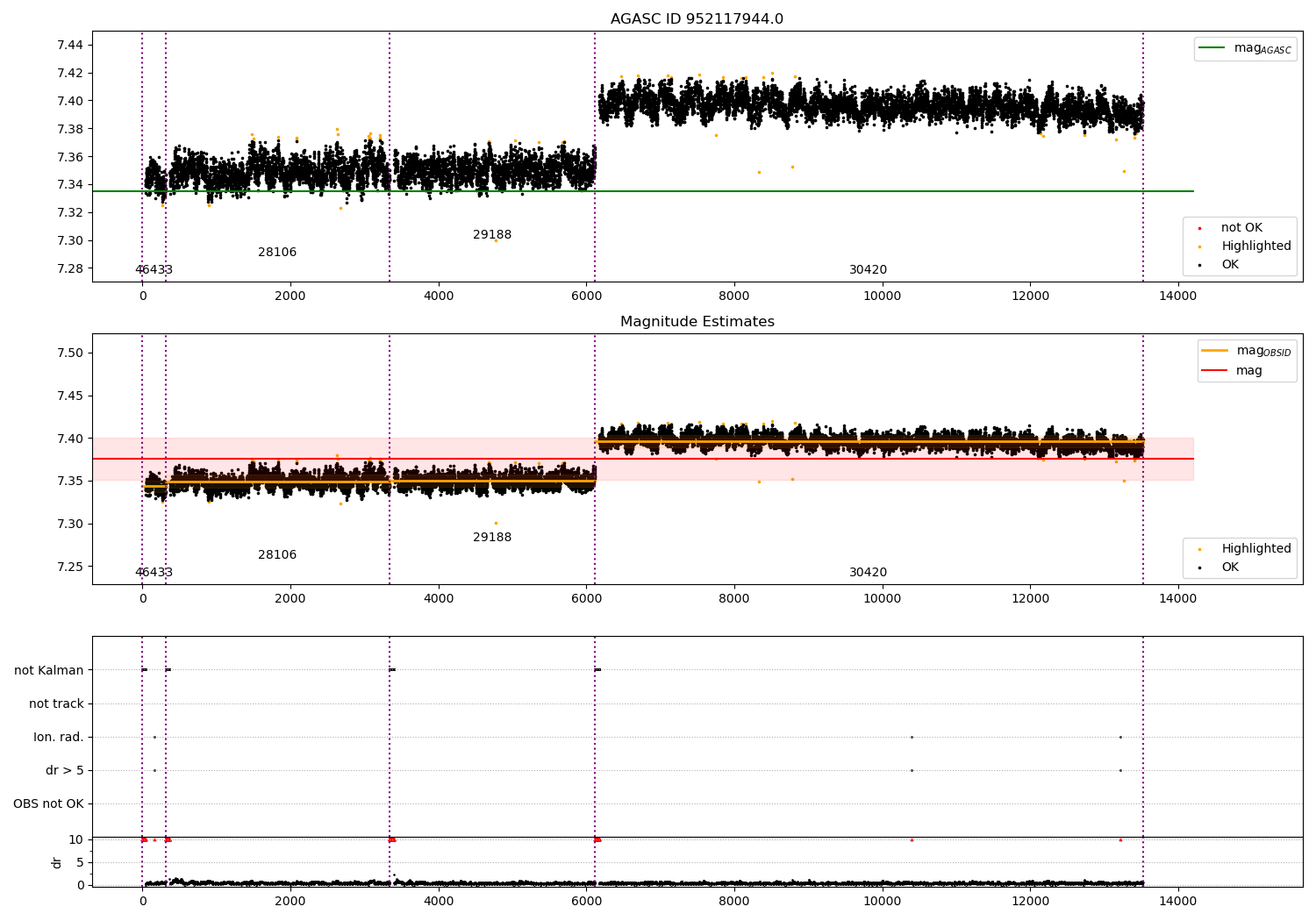
Task: Click the red mag line in middle plot
Action: click(643, 459)
